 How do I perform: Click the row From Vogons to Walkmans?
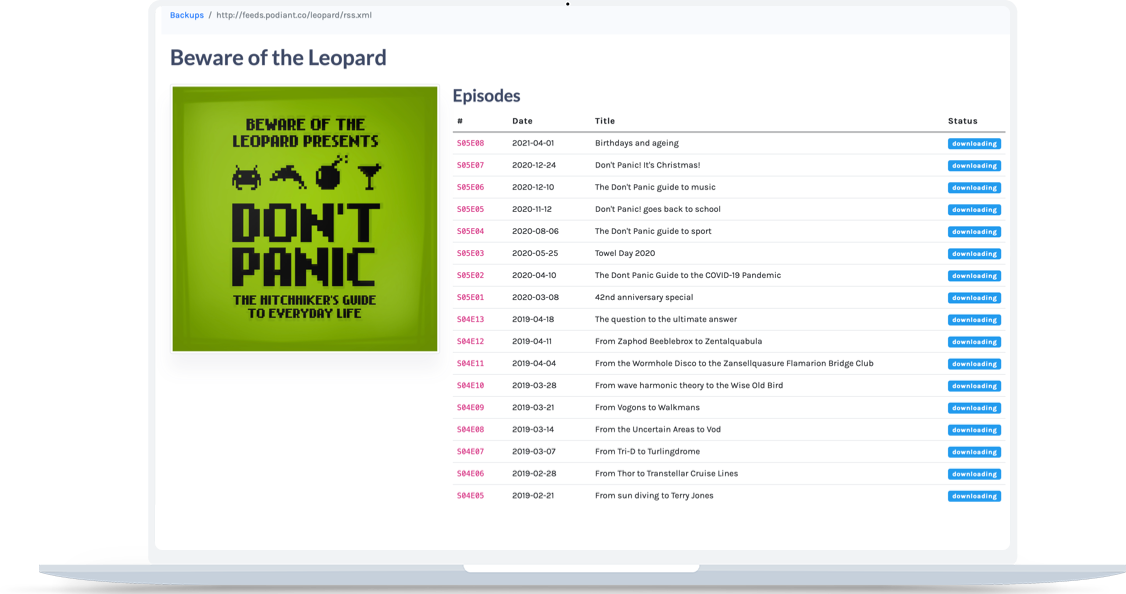click(648, 407)
